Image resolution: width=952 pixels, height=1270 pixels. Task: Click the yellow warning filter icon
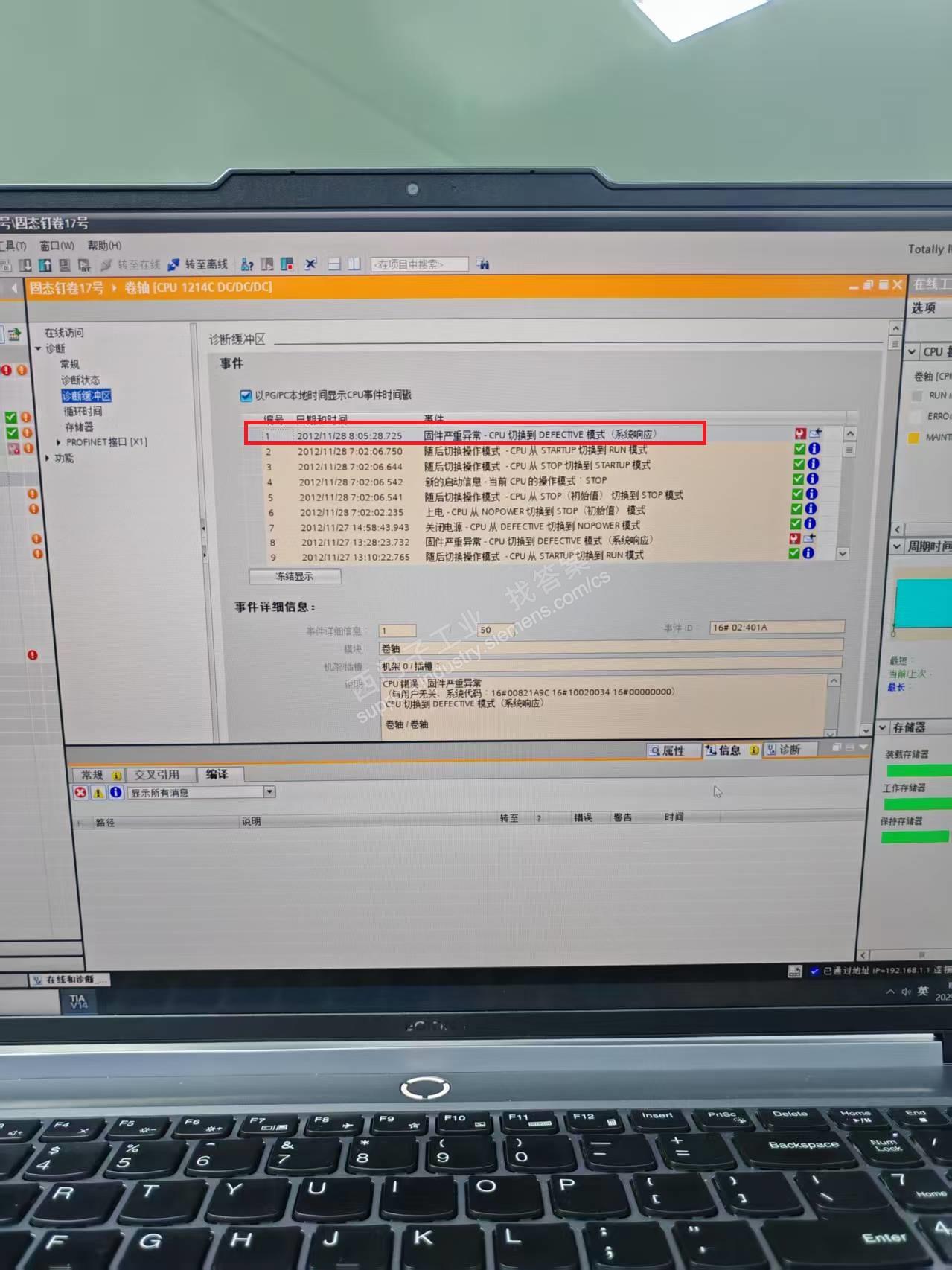coord(98,793)
